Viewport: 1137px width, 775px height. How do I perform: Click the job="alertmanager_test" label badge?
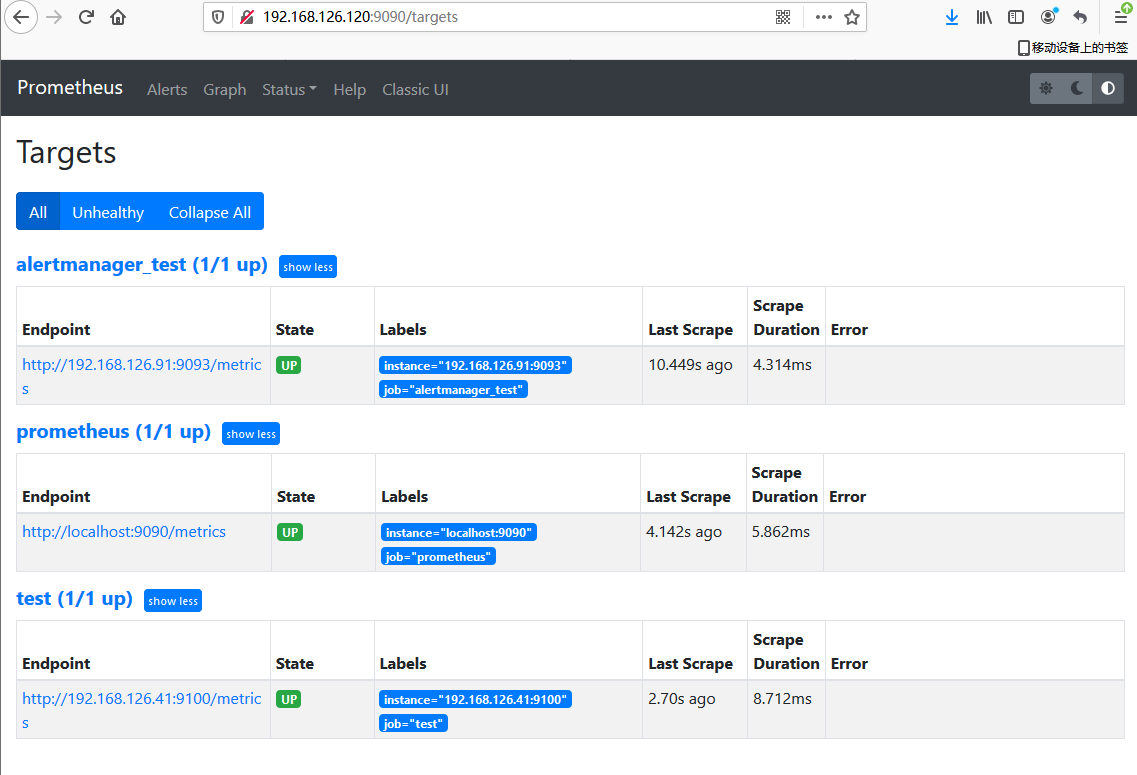coord(453,389)
